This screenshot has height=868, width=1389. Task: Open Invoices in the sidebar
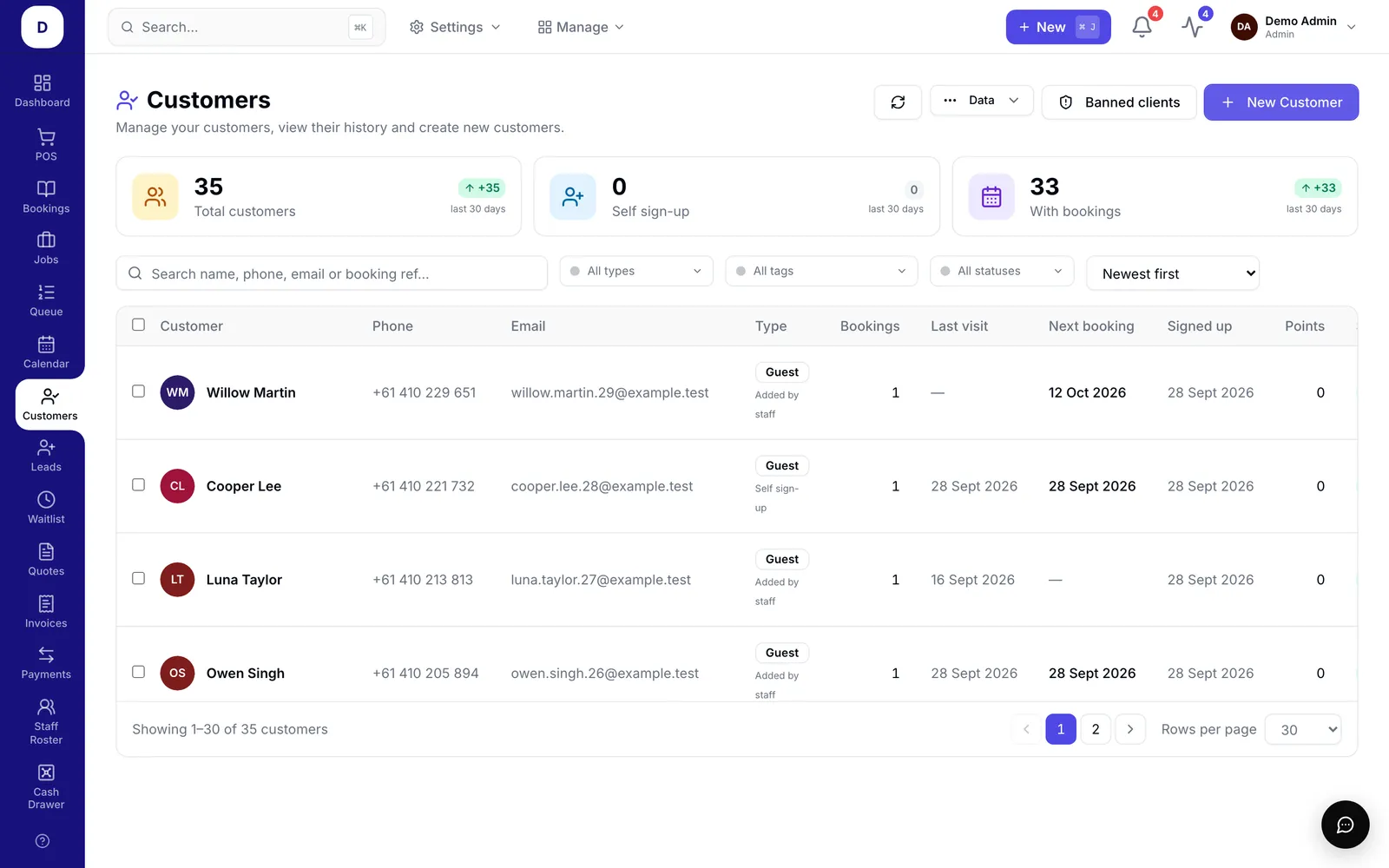[46, 612]
